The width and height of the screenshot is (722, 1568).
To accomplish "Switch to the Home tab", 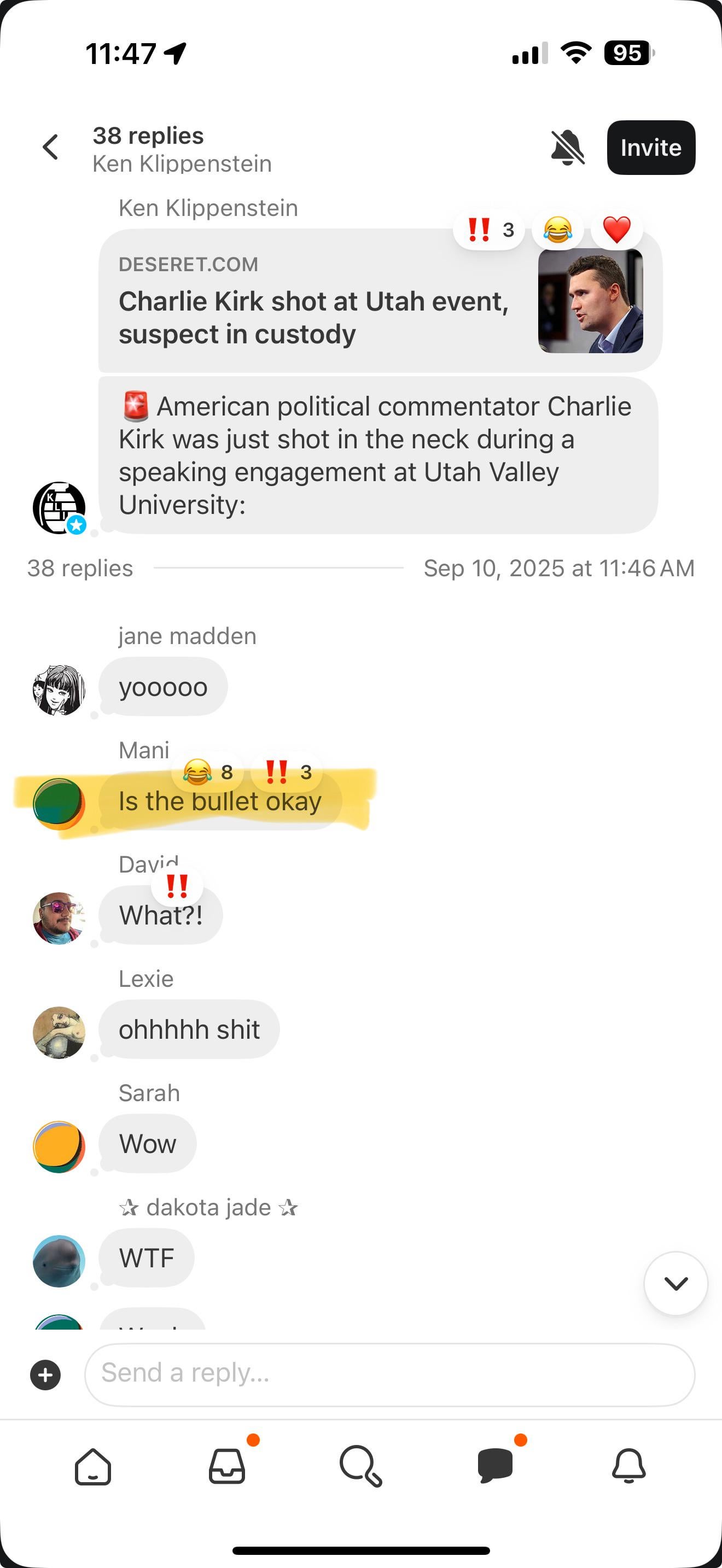I will (x=93, y=1466).
